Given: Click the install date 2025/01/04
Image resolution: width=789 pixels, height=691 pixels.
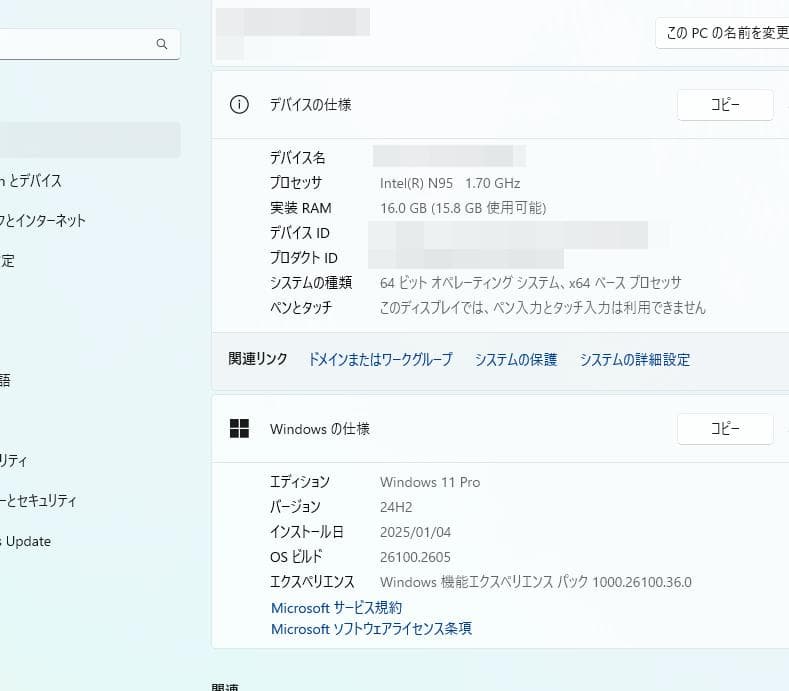Looking at the screenshot, I should click(415, 532).
